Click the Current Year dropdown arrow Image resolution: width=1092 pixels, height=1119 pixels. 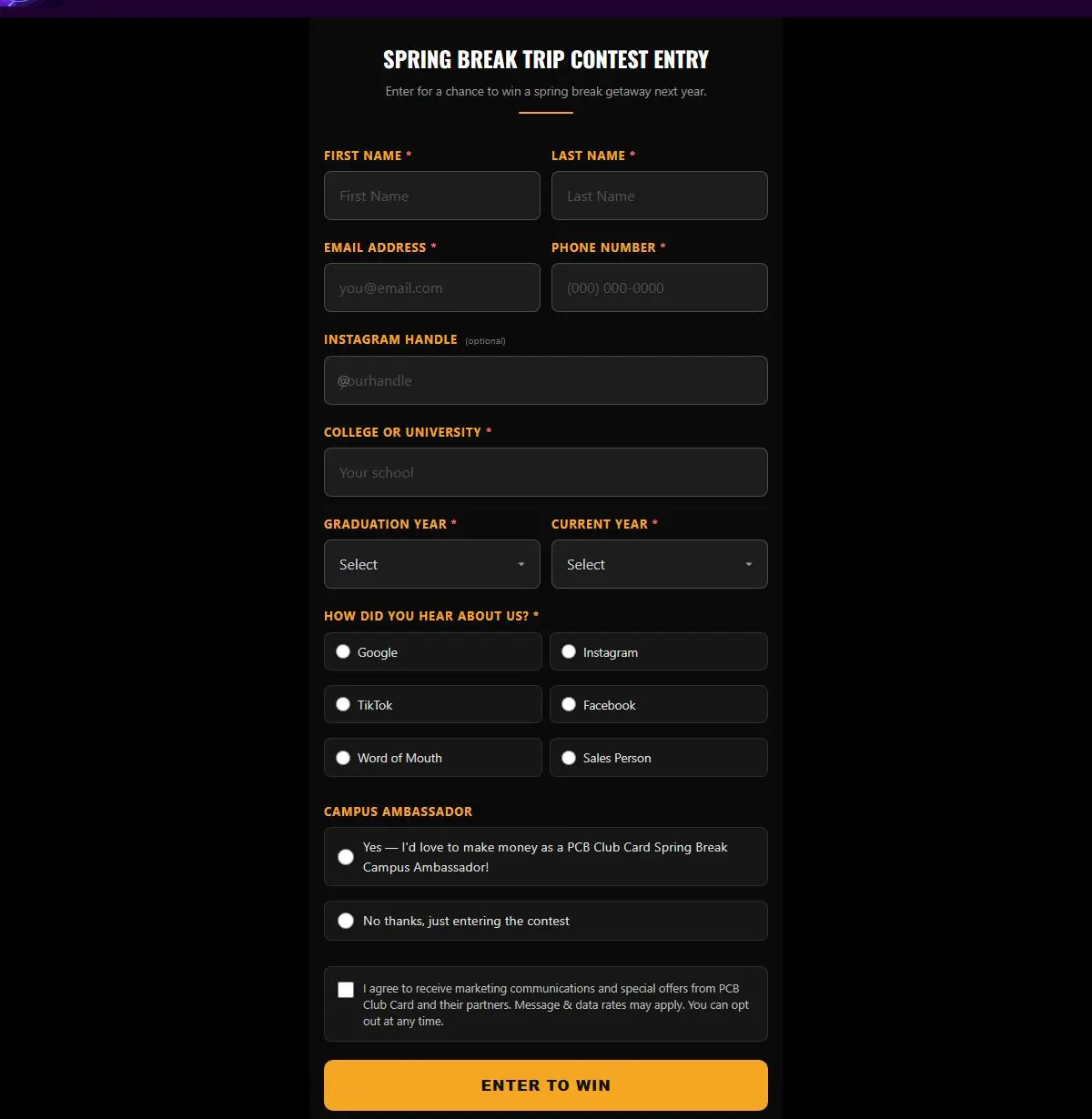[x=749, y=564]
